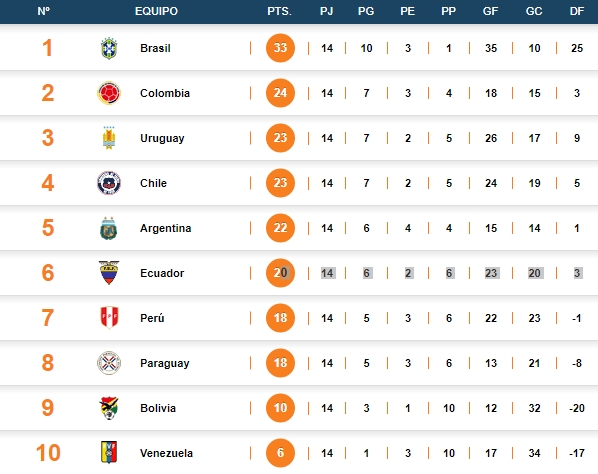Sort by the PTS. column header
This screenshot has width=598, height=474.
click(280, 11)
